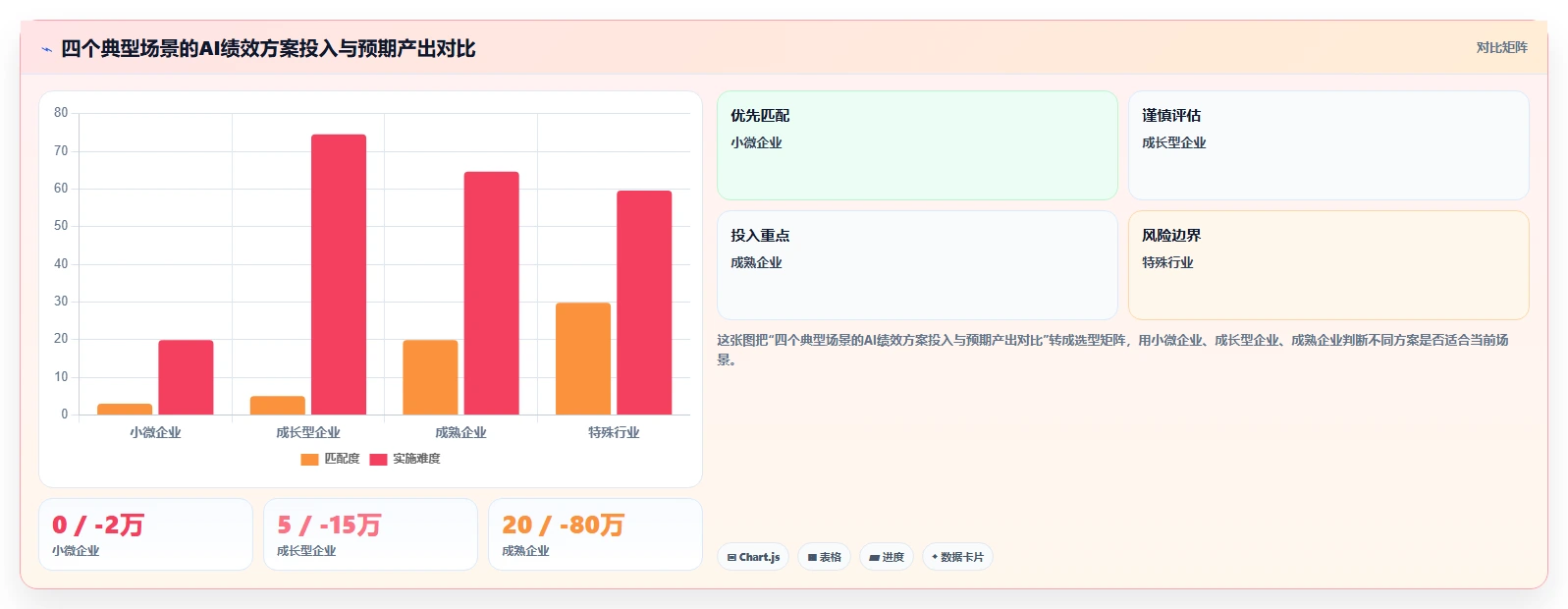This screenshot has height=609, width=1568.
Task: Click the red 实施难度 bar for 特殊行业
Action: click(644, 303)
